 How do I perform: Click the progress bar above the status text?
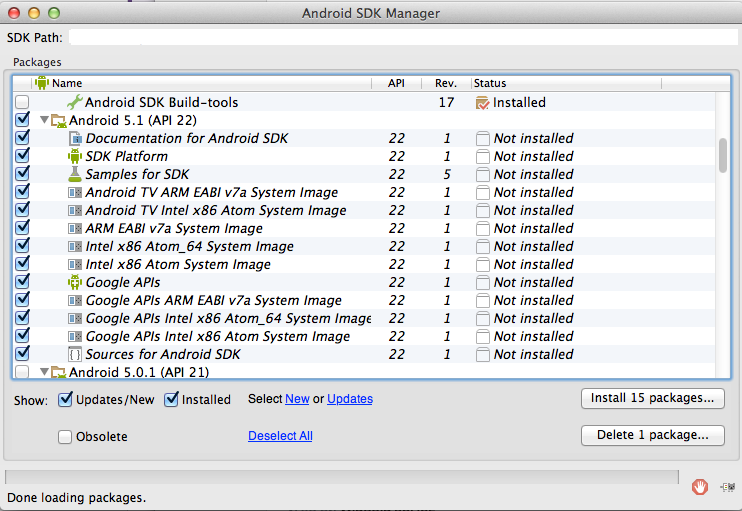tap(342, 477)
